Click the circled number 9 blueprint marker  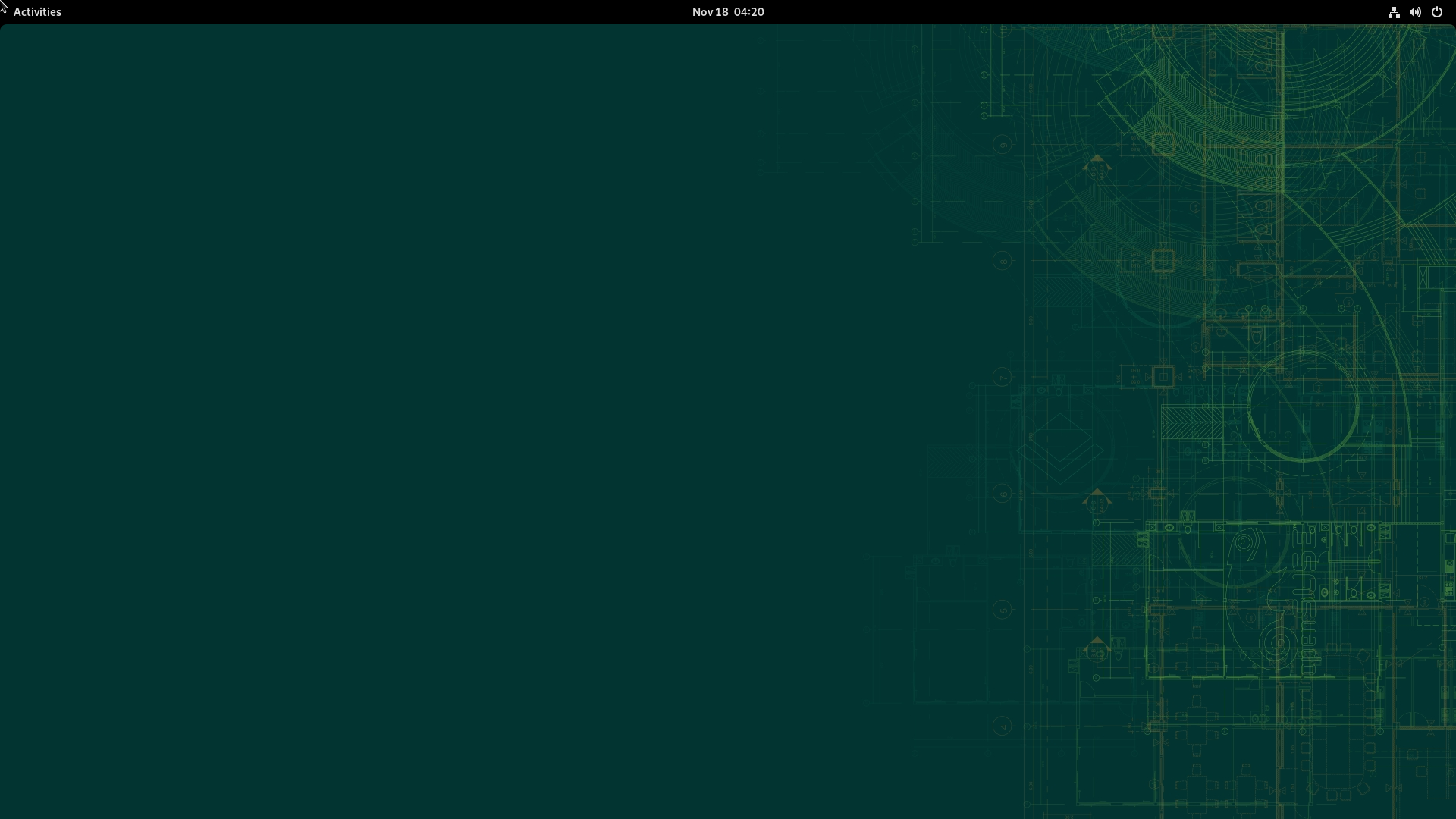click(x=1003, y=145)
